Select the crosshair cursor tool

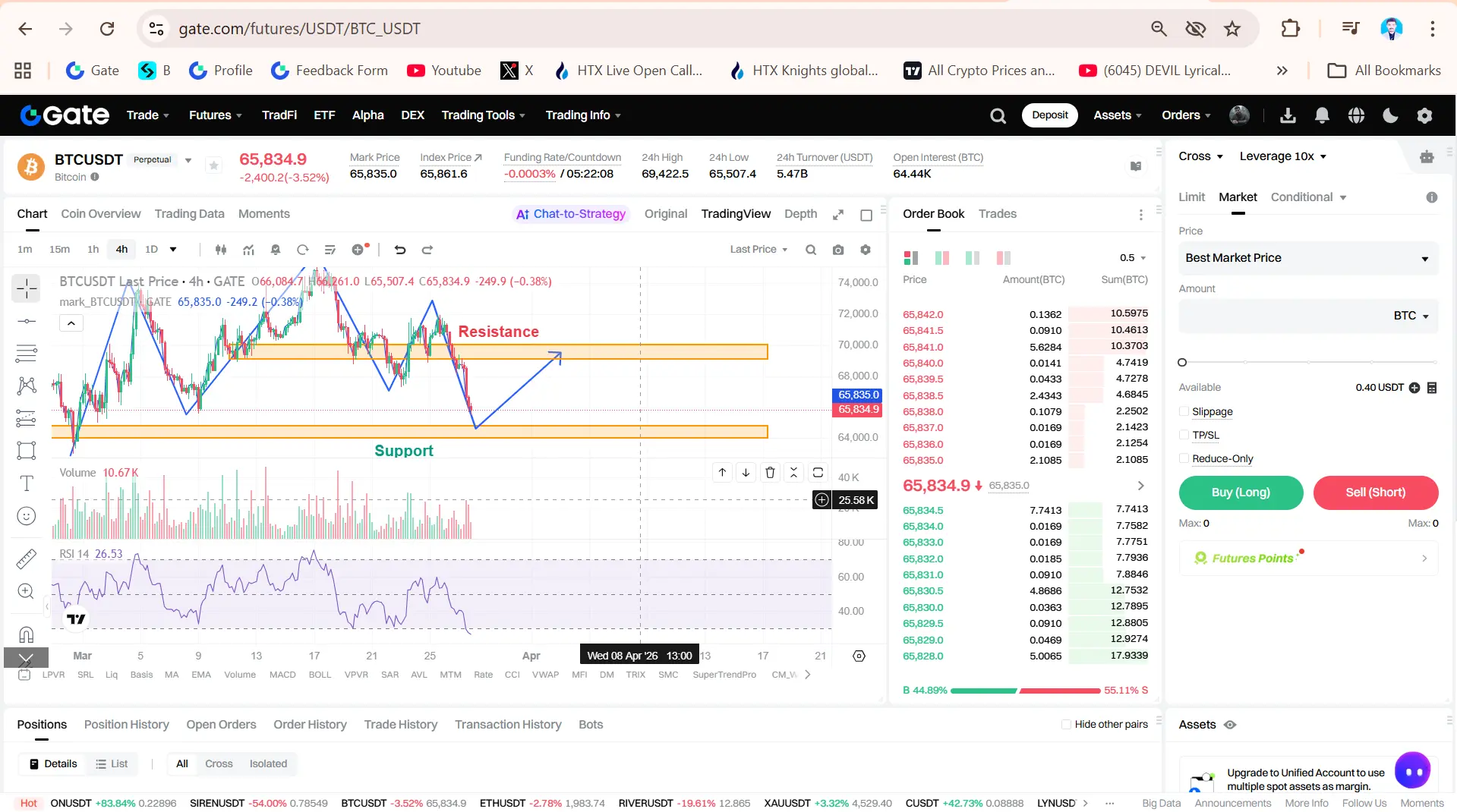(x=27, y=288)
